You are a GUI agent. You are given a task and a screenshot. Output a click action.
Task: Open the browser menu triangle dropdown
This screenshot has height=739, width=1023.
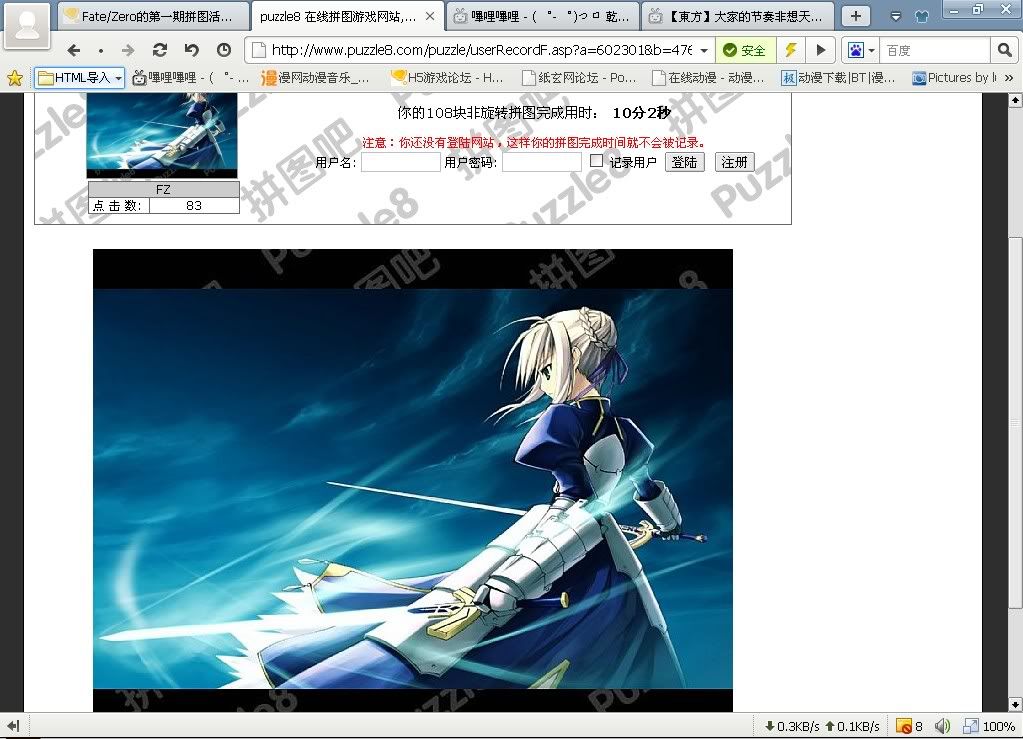click(x=896, y=16)
